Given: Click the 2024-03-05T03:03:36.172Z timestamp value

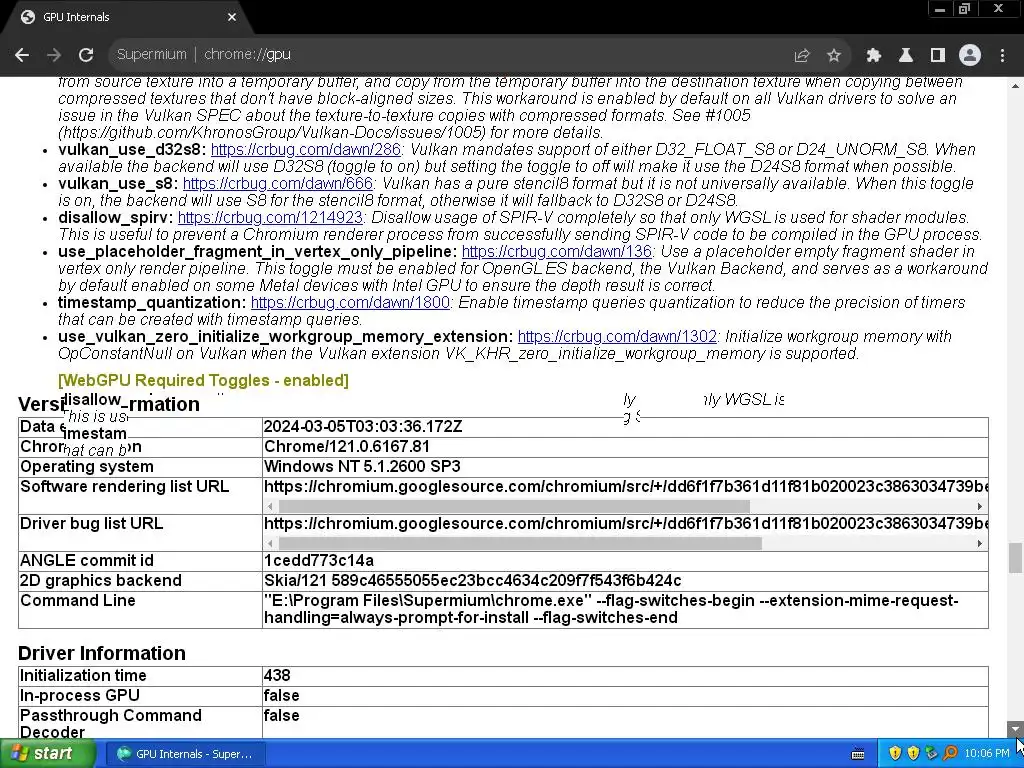Looking at the screenshot, I should pyautogui.click(x=363, y=426).
